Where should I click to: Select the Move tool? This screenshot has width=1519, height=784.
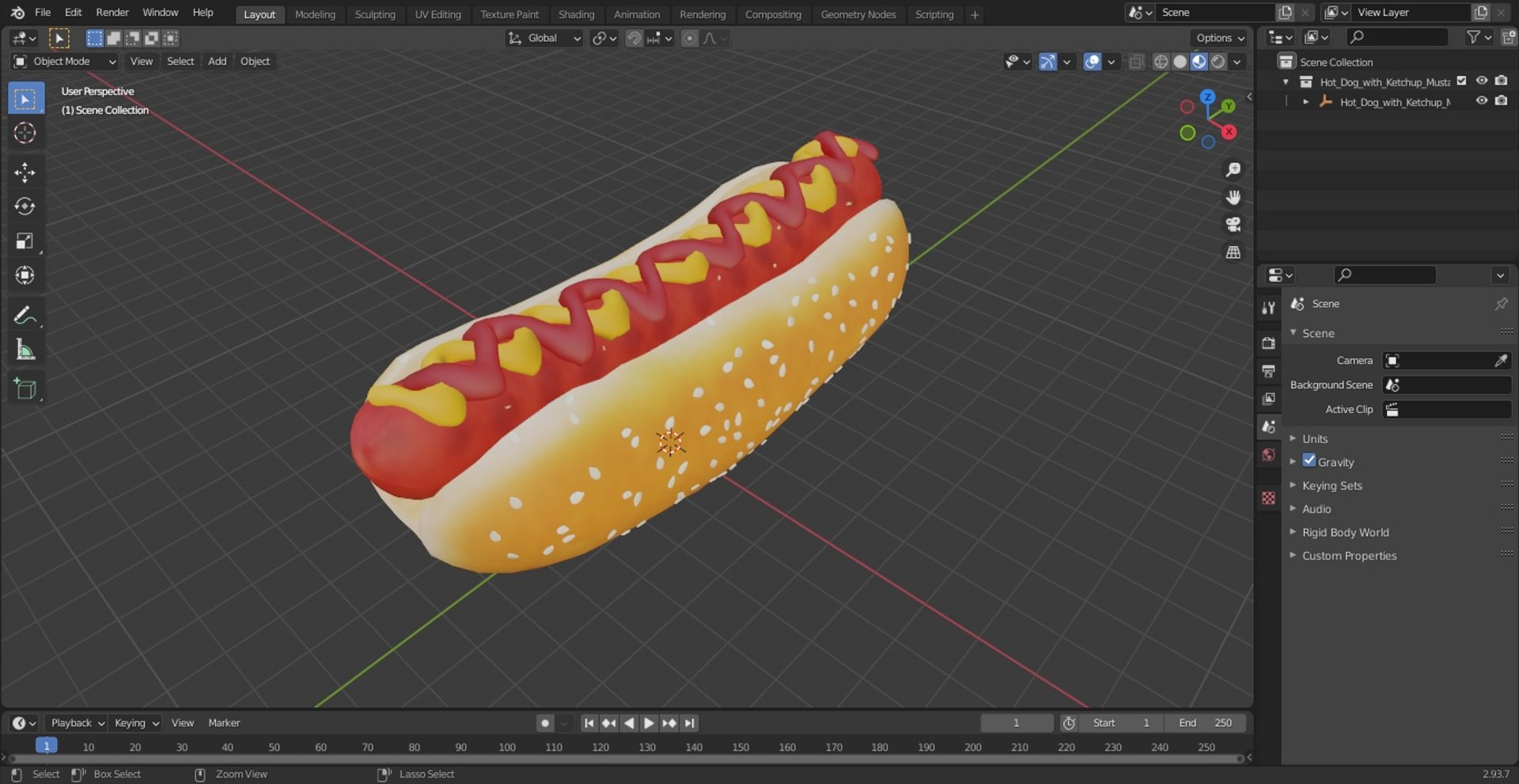25,172
